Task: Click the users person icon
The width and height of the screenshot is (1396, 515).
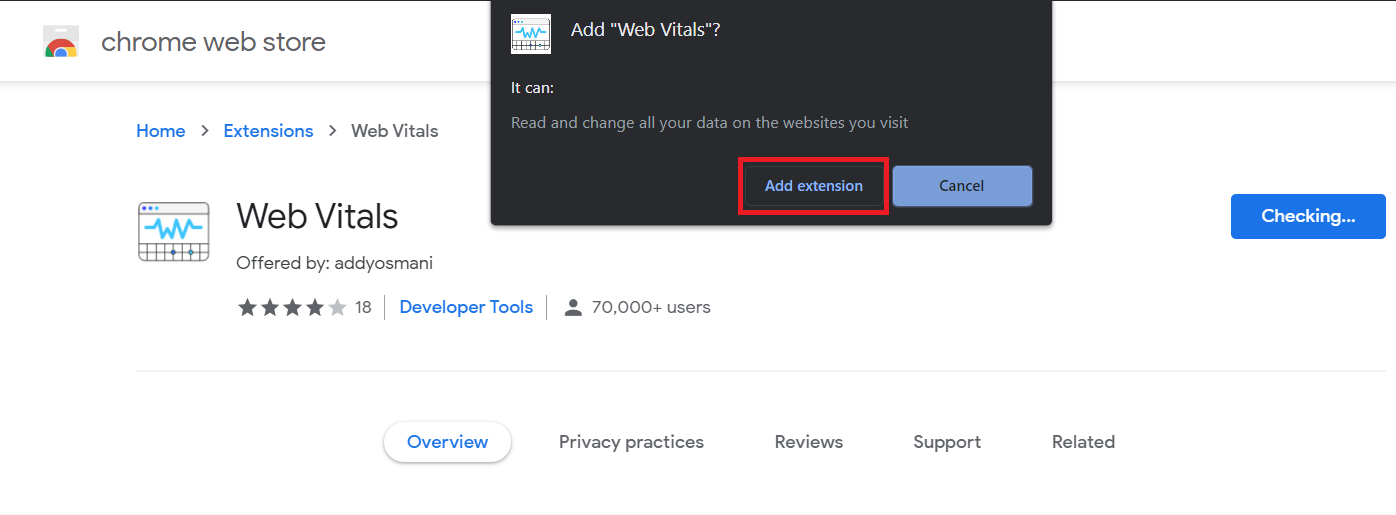Action: [573, 307]
